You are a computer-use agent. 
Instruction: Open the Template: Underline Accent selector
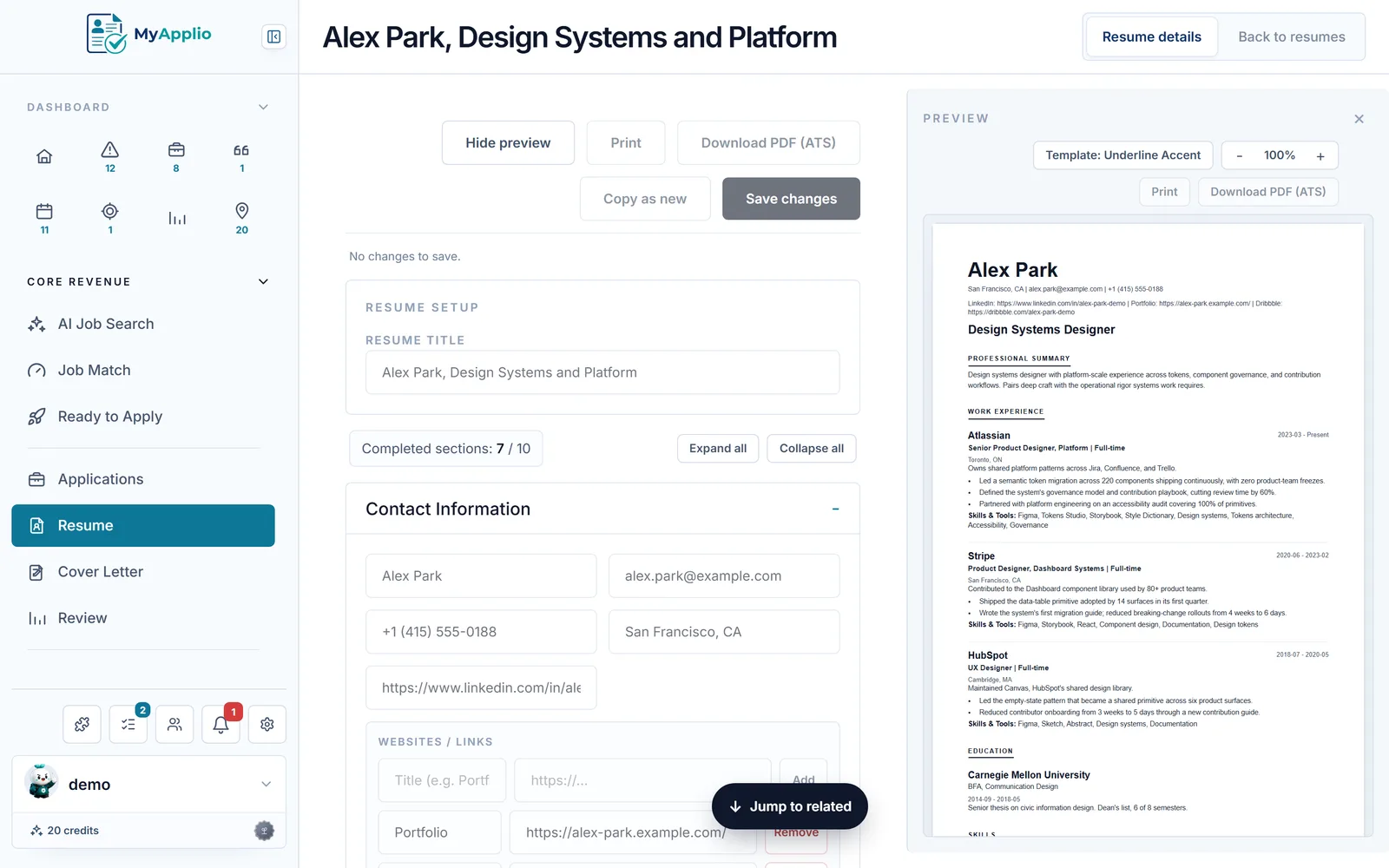click(1122, 155)
